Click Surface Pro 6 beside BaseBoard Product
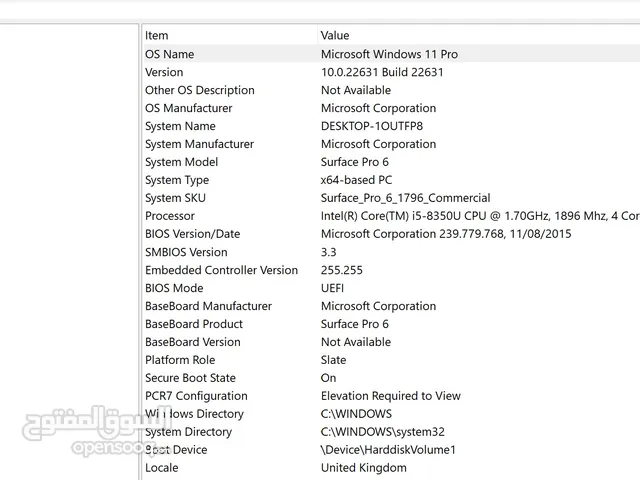 pyautogui.click(x=355, y=324)
